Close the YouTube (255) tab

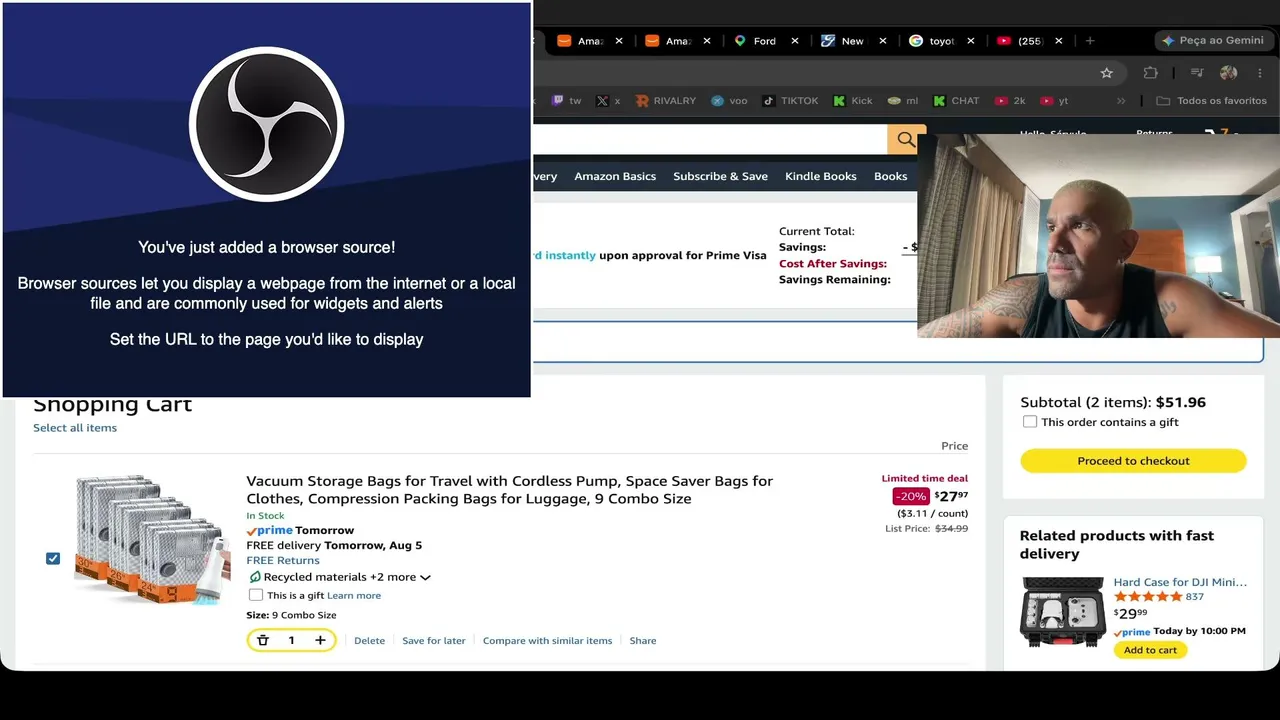1059,41
